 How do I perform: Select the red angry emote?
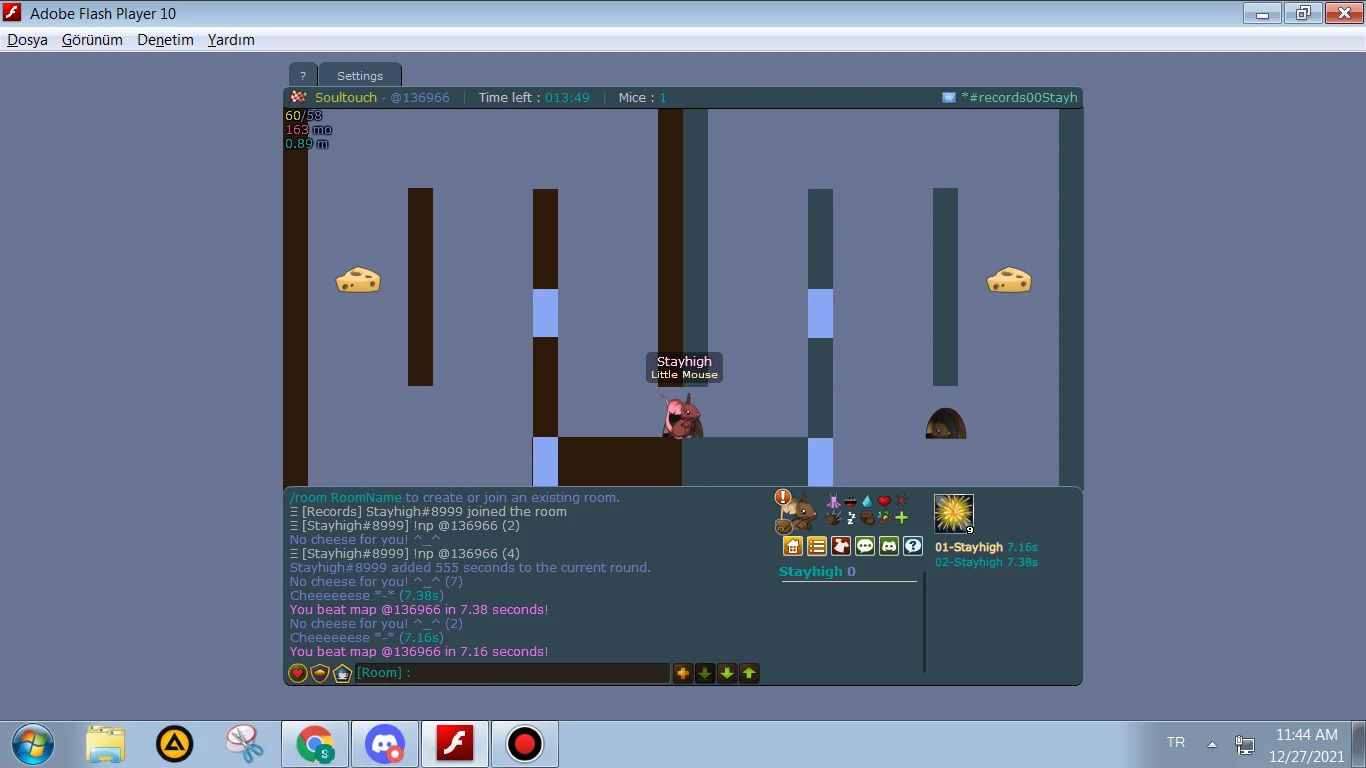point(901,501)
